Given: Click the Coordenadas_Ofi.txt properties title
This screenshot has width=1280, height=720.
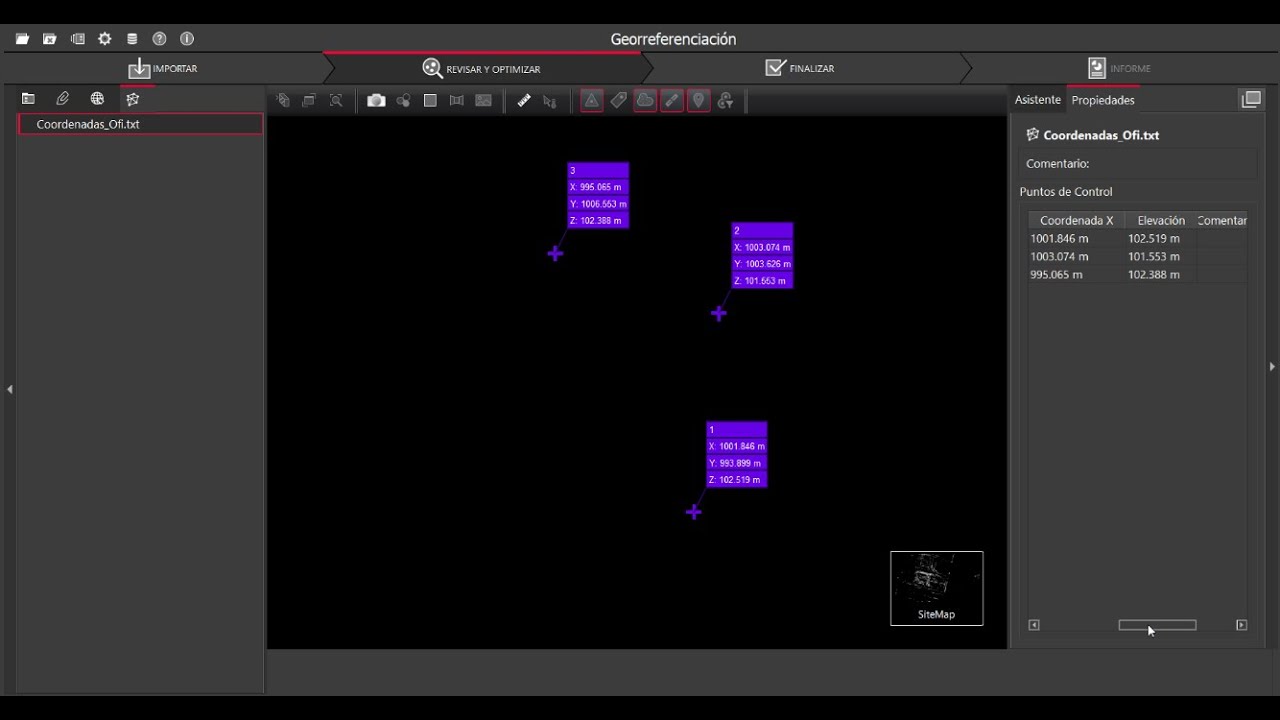Looking at the screenshot, I should (x=1101, y=135).
